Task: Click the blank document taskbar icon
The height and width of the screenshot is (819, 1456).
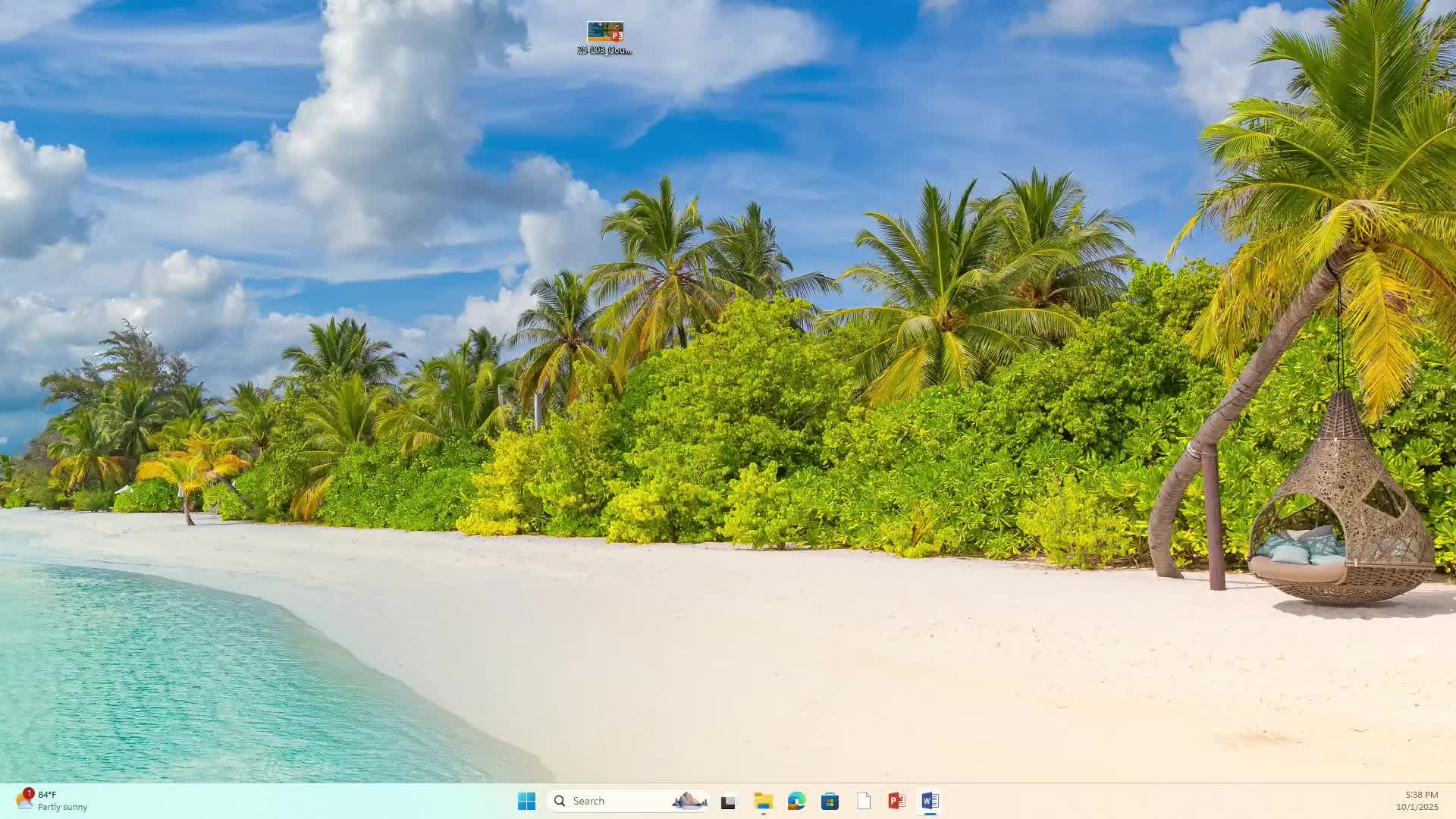Action: 864,801
